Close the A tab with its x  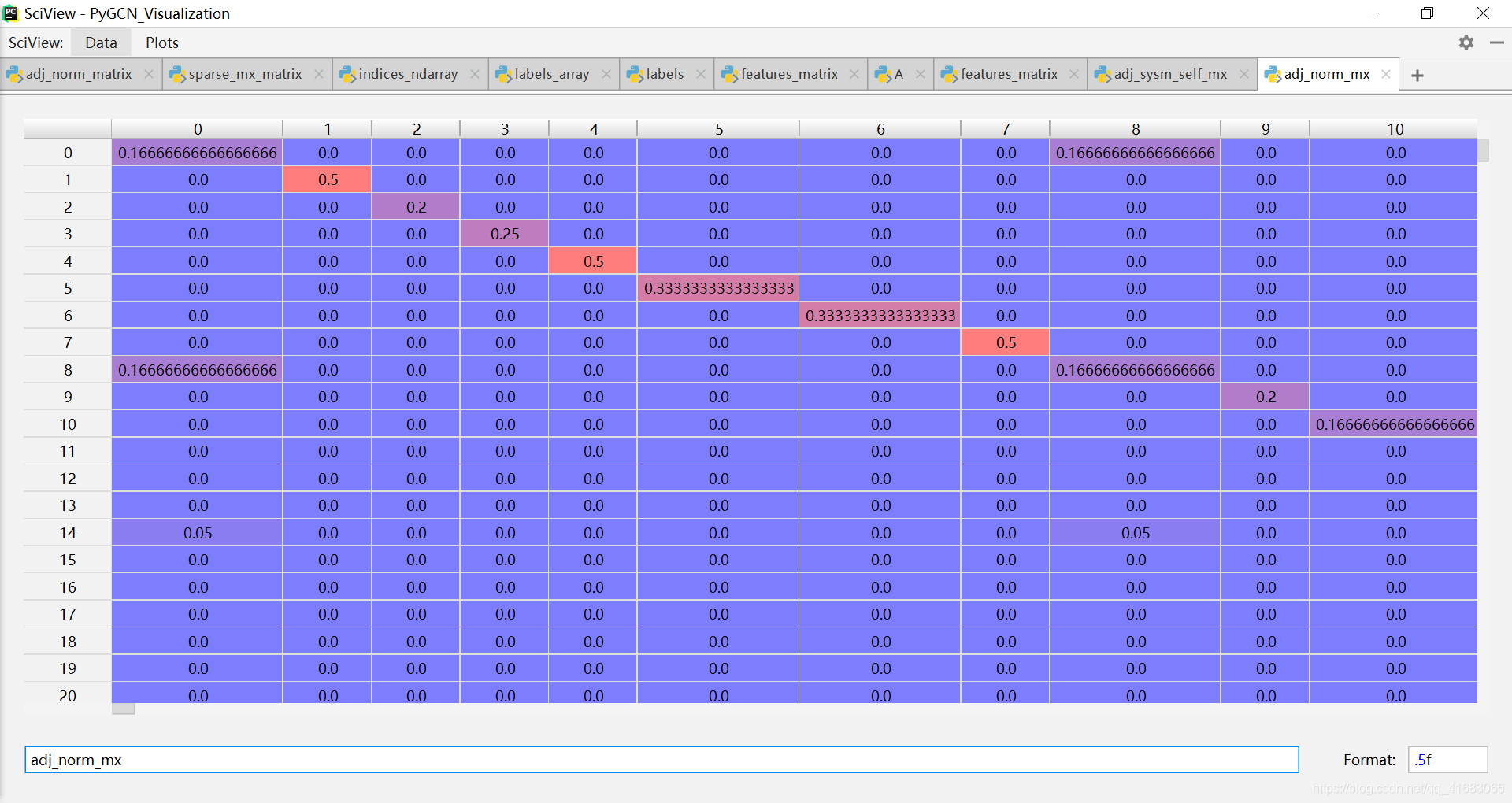(x=921, y=74)
